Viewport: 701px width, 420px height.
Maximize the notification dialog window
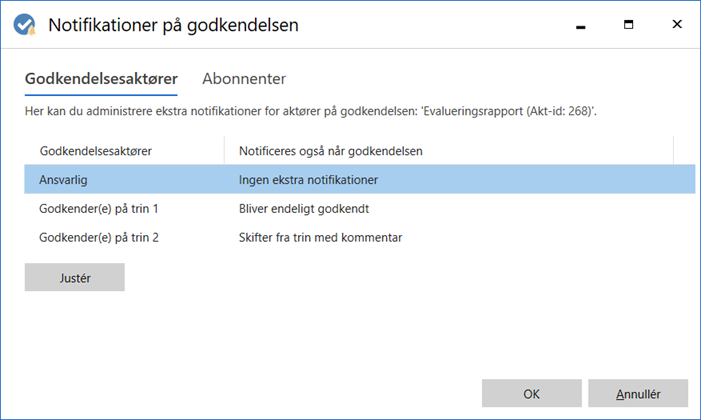tap(629, 25)
